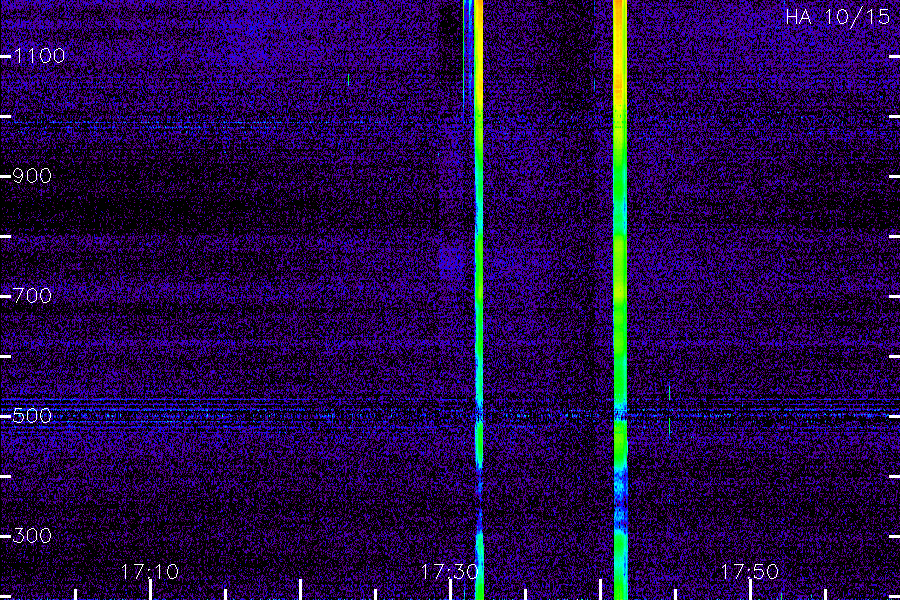Click the 900 frequency axis label
The image size is (900, 600).
coord(32,176)
